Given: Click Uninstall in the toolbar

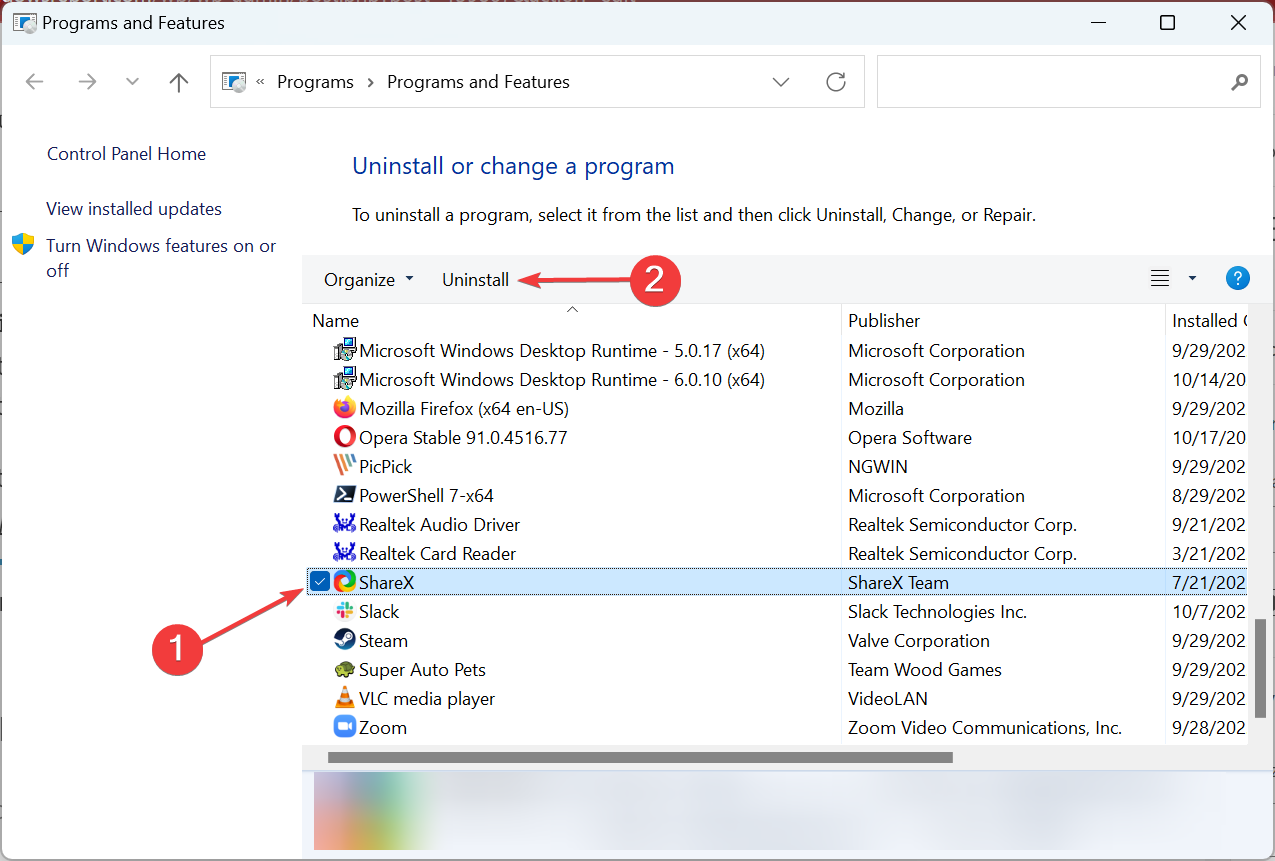Looking at the screenshot, I should pyautogui.click(x=475, y=280).
